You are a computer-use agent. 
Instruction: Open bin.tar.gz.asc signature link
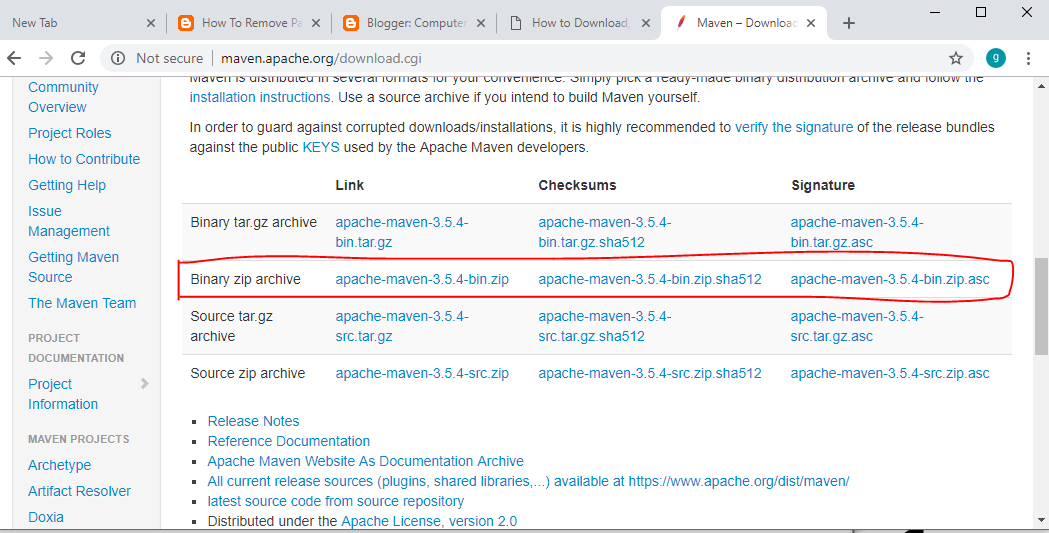tap(857, 232)
